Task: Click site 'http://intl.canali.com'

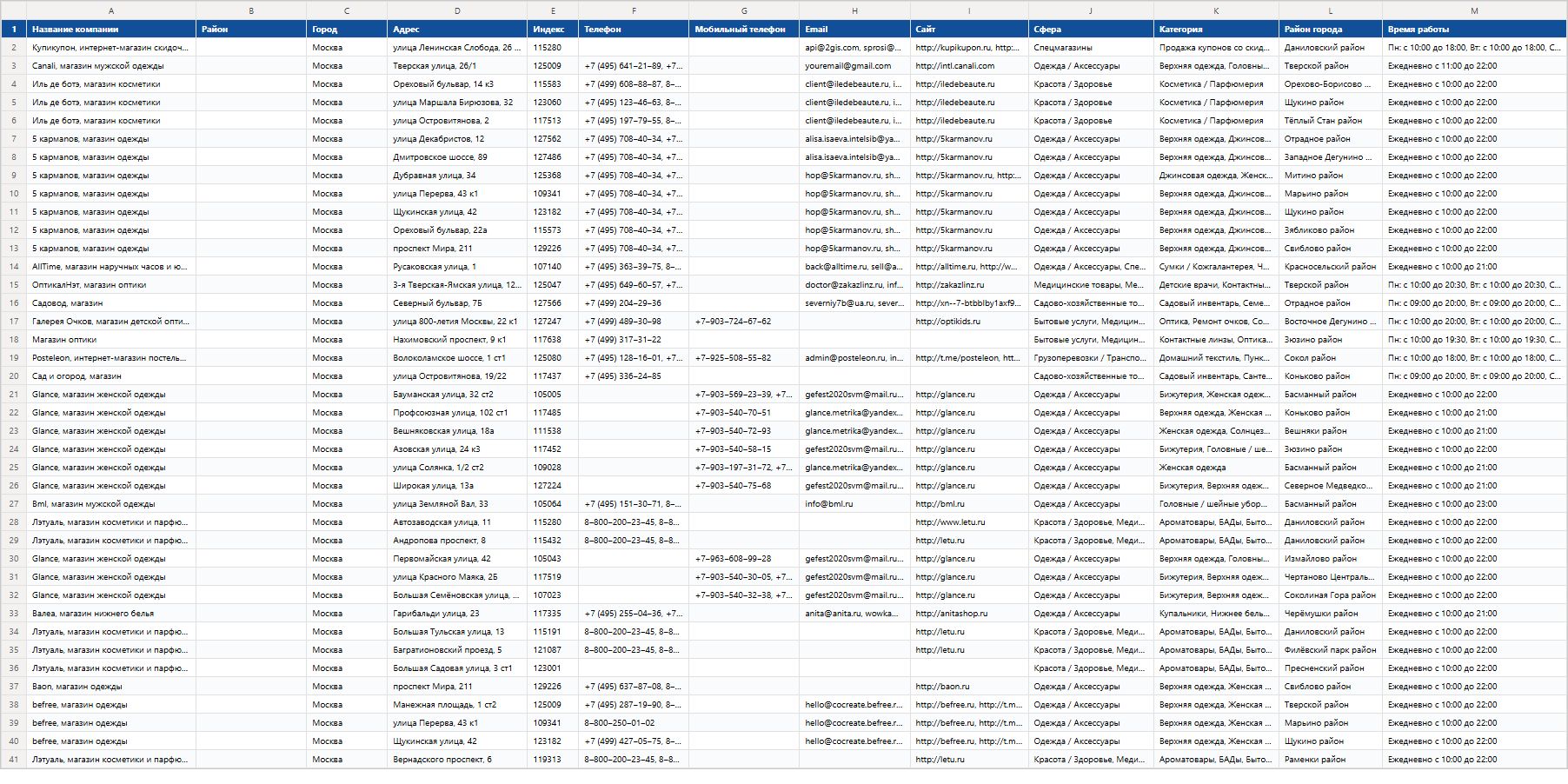Action: (x=969, y=66)
